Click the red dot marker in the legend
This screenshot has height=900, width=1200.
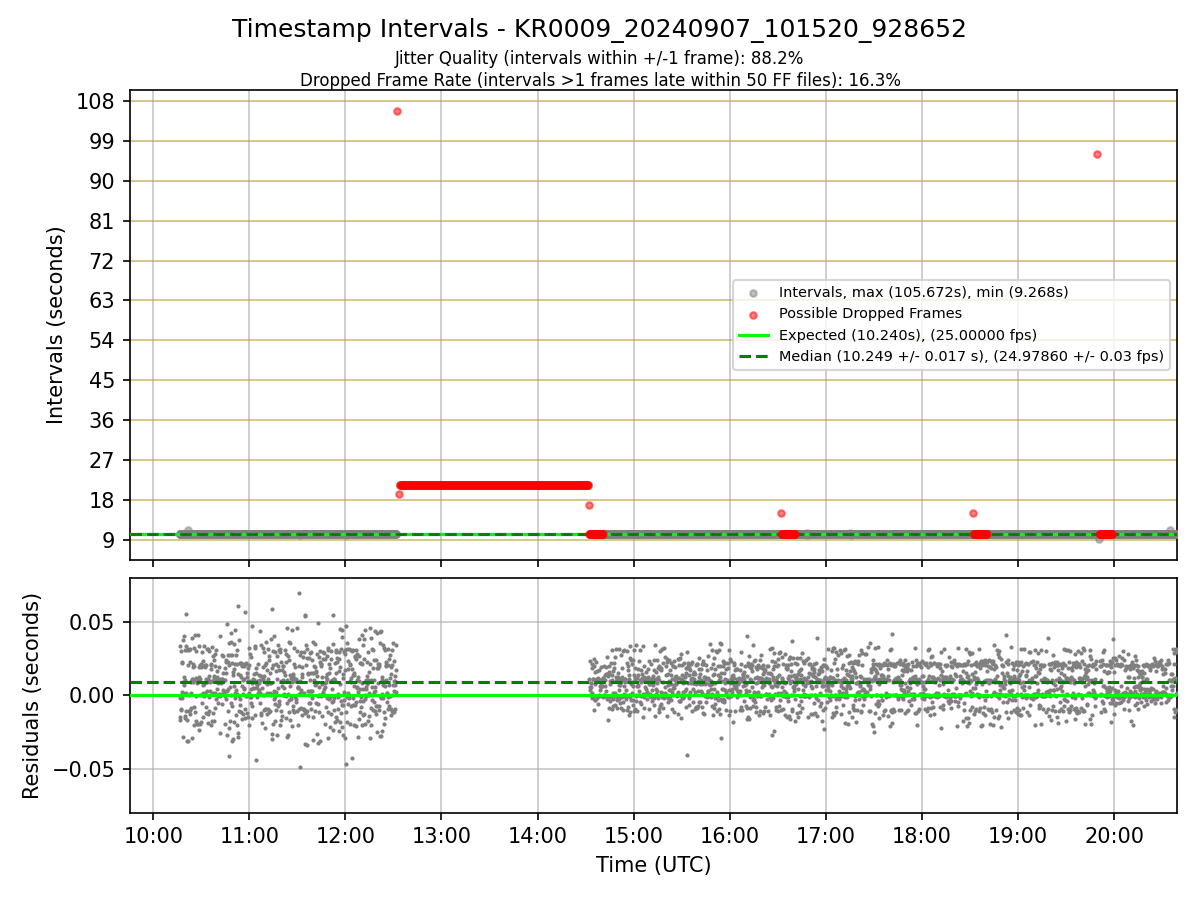click(x=753, y=314)
